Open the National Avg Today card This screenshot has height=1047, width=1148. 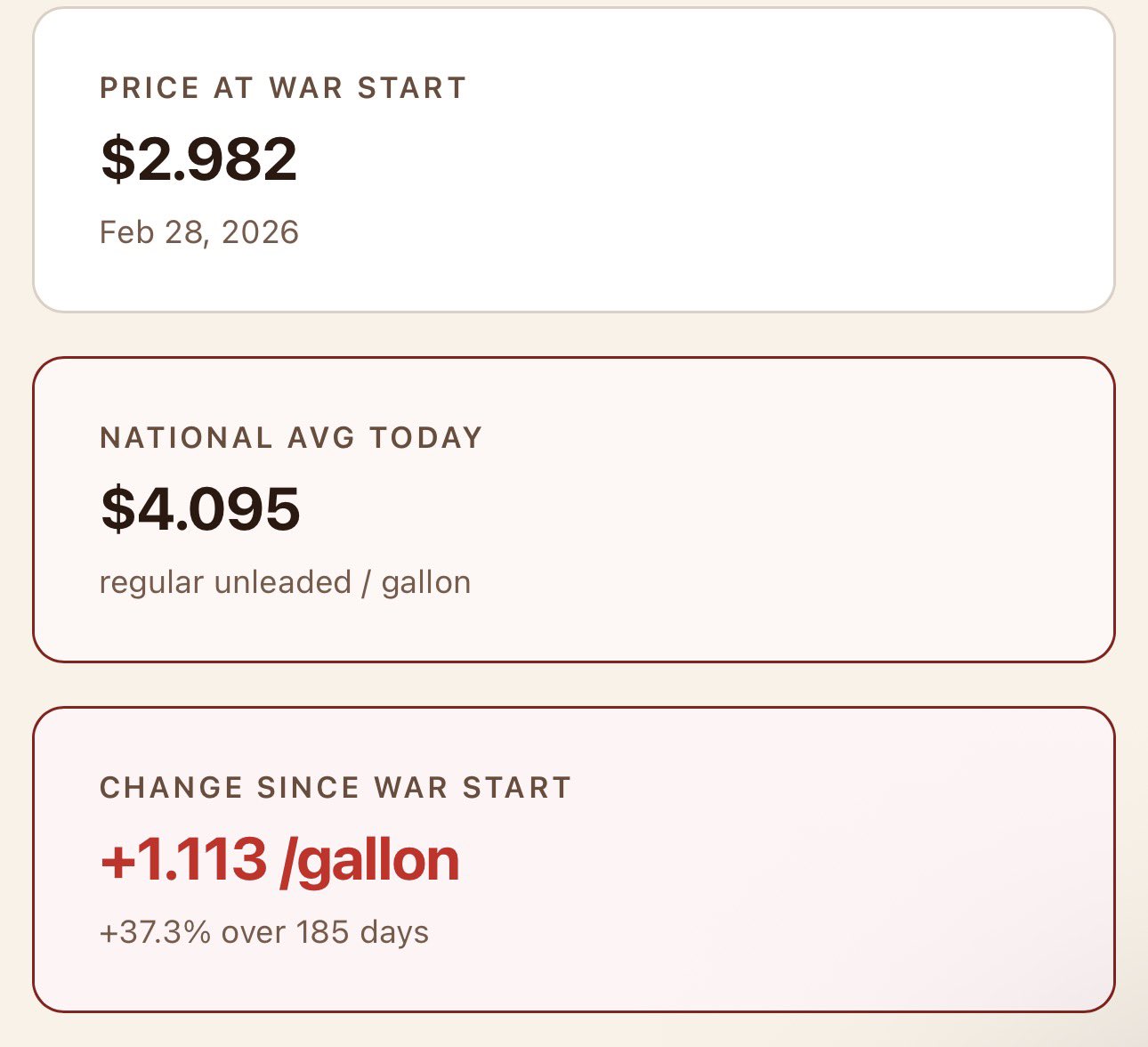tap(574, 510)
